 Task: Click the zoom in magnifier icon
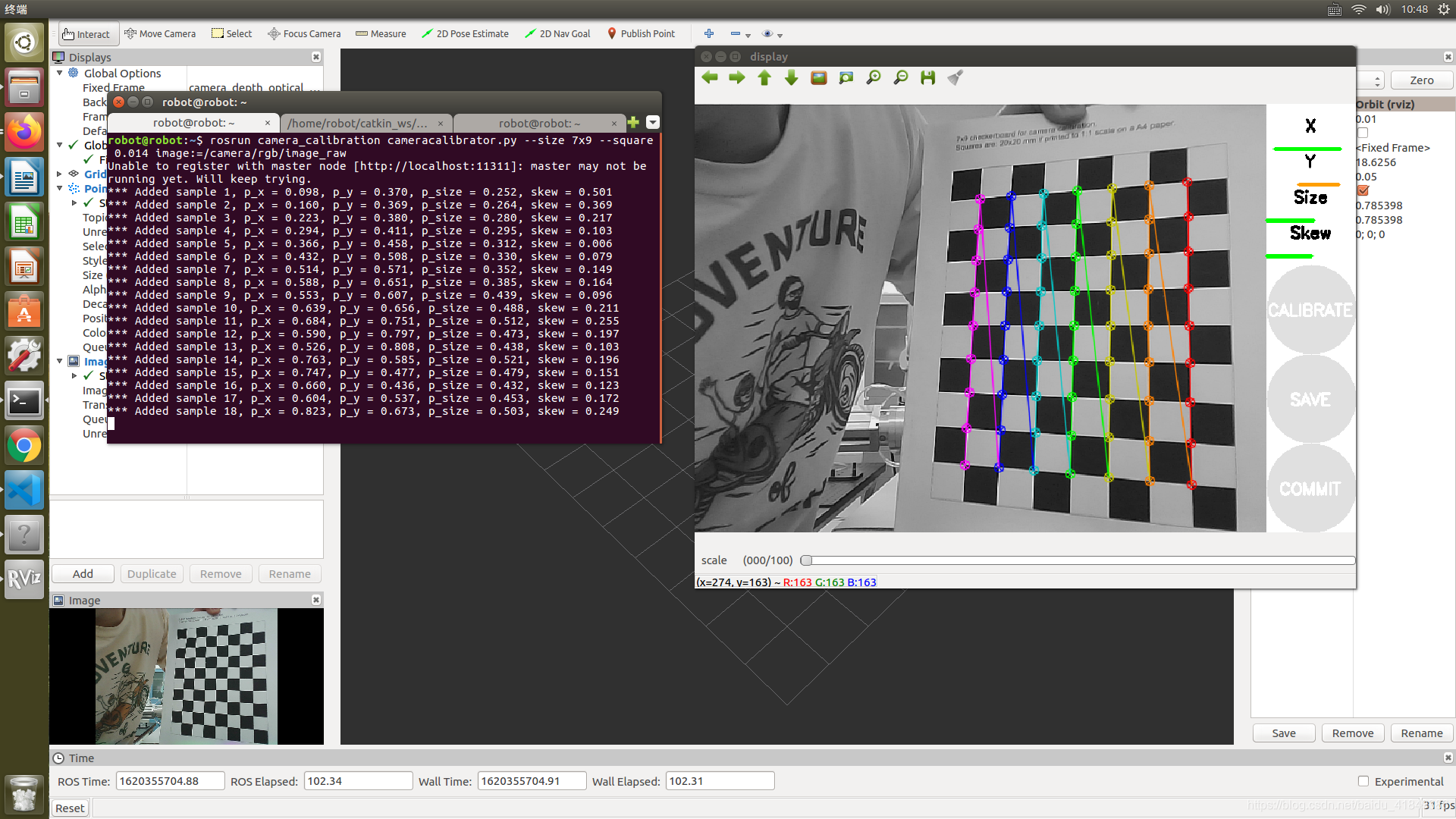pos(874,78)
